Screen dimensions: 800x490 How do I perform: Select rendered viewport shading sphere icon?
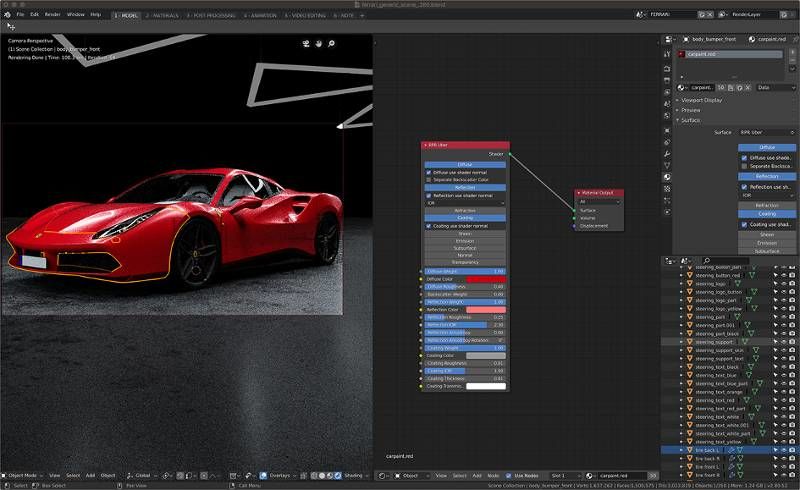(x=337, y=476)
